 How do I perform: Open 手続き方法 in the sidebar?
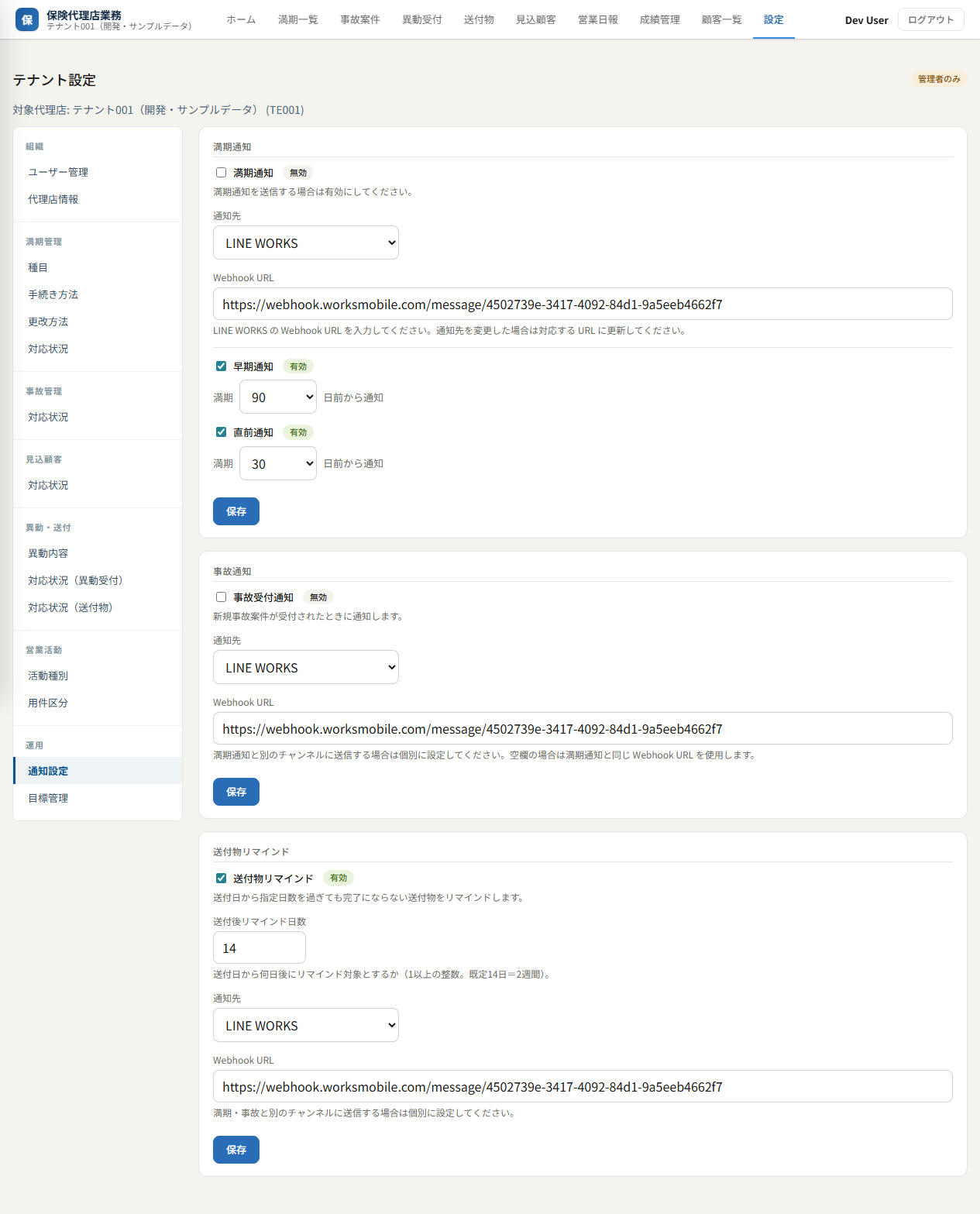(x=98, y=294)
